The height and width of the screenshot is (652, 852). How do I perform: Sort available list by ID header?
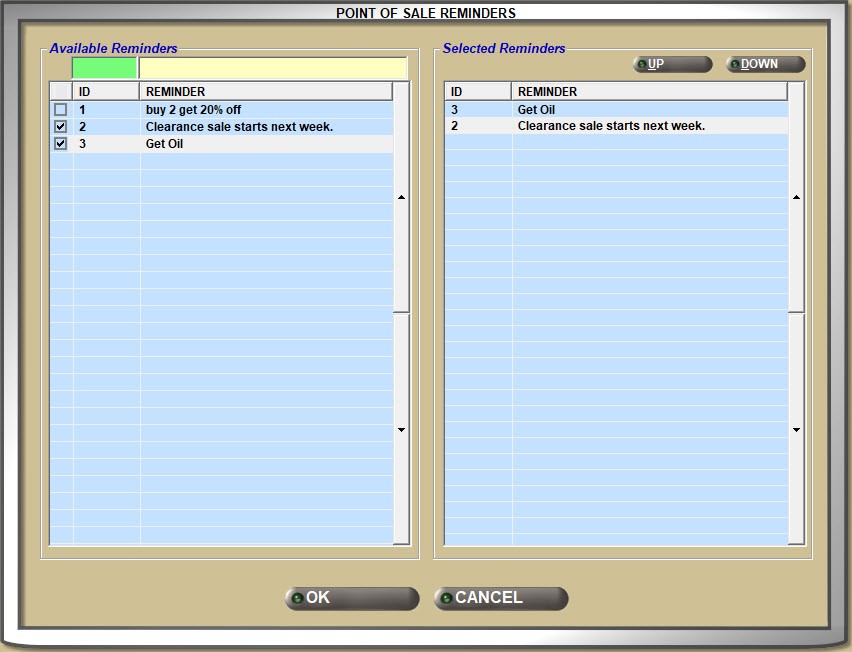(x=106, y=92)
